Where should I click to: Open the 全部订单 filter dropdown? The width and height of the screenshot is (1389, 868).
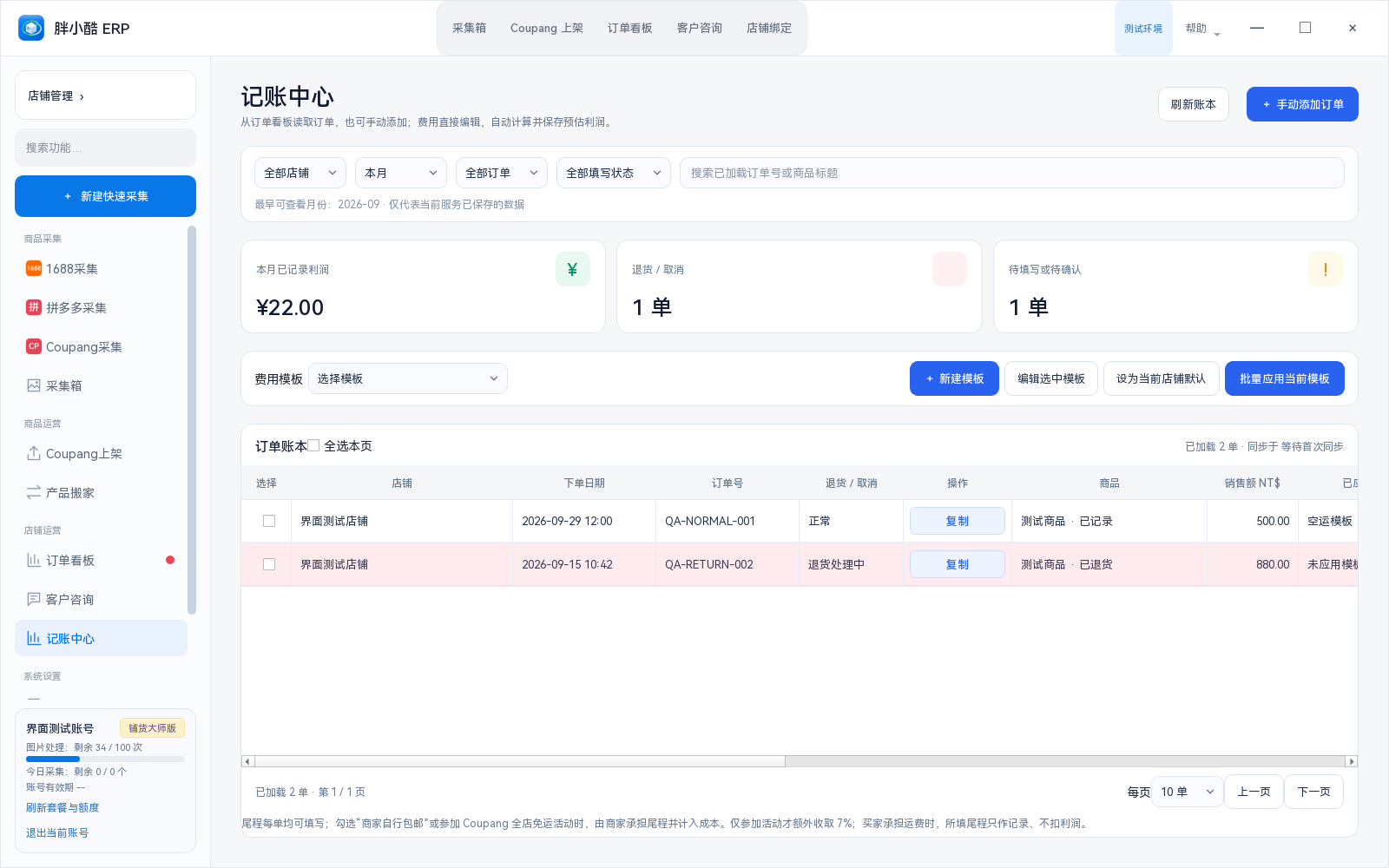[x=502, y=173]
